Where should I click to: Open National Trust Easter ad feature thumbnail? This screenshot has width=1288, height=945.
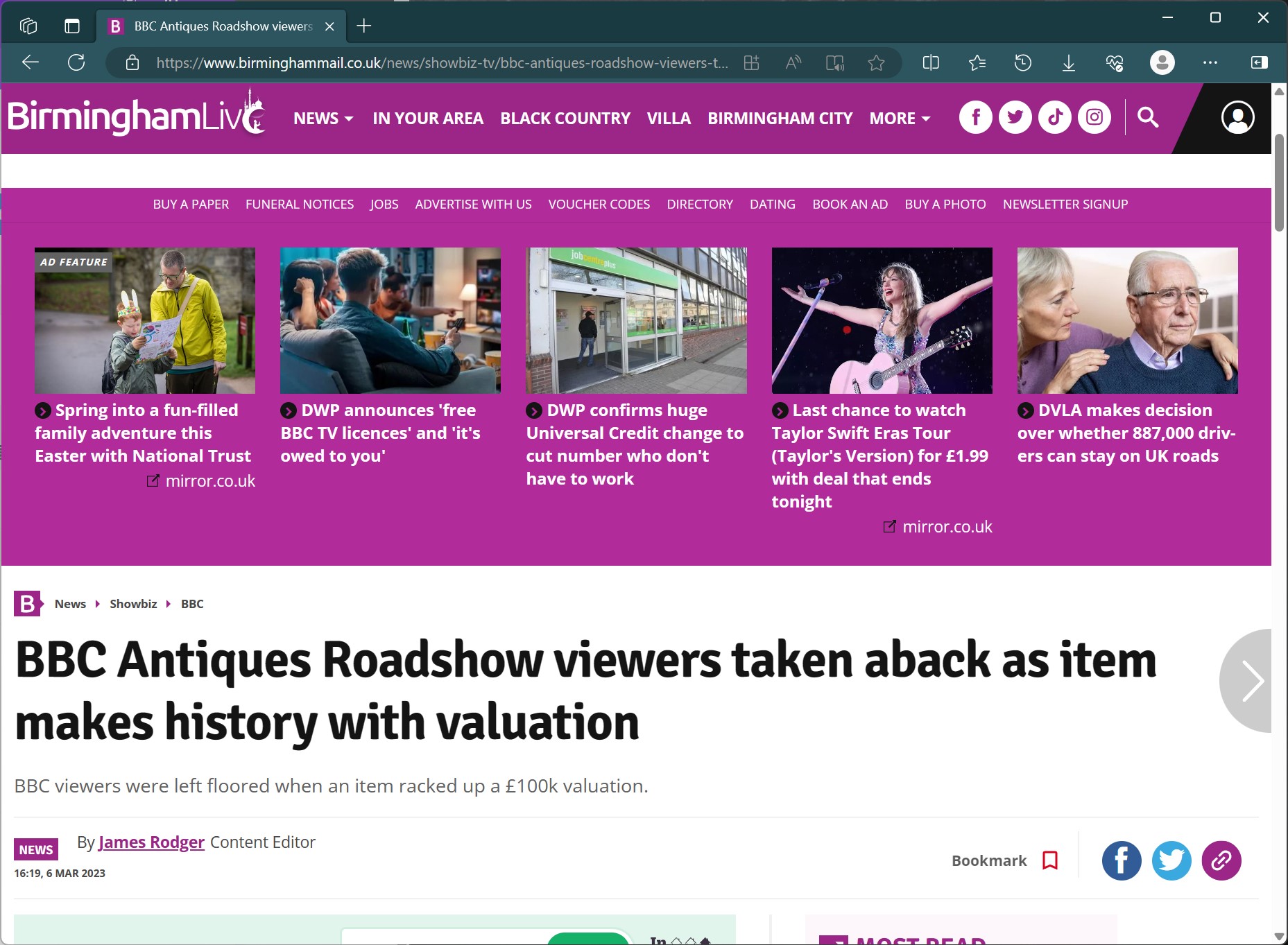pos(145,320)
